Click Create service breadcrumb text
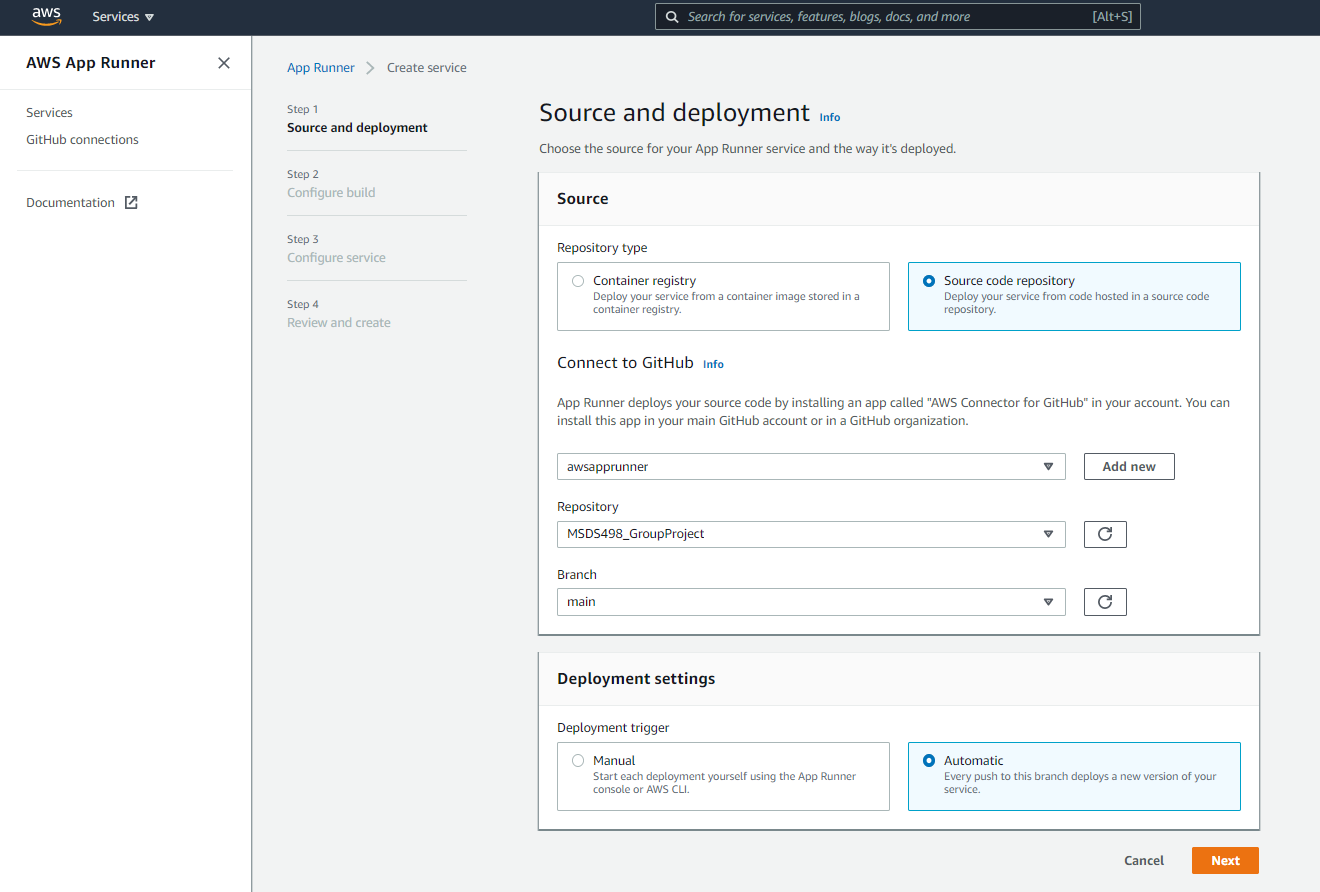The width and height of the screenshot is (1320, 892). [x=427, y=68]
